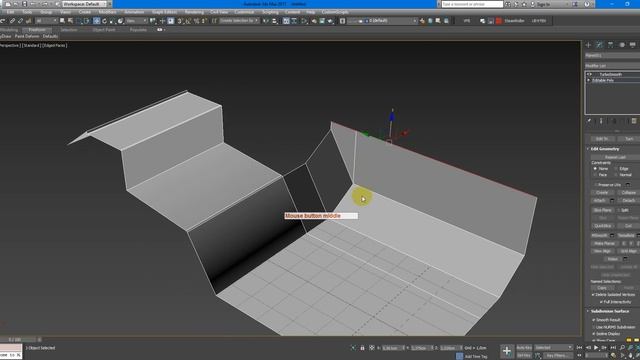Click the Play Animation button
This screenshot has width=640, height=360.
[x=596, y=348]
